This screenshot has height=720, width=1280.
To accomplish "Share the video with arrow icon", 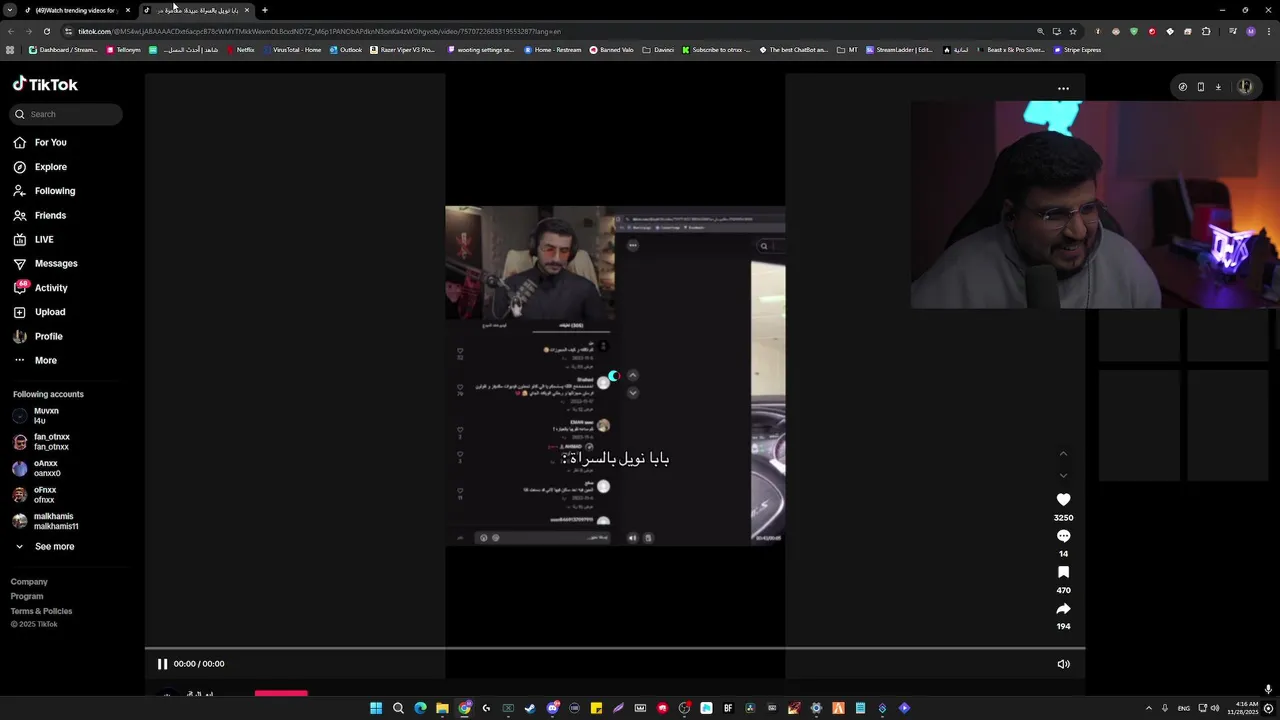I will pyautogui.click(x=1063, y=609).
